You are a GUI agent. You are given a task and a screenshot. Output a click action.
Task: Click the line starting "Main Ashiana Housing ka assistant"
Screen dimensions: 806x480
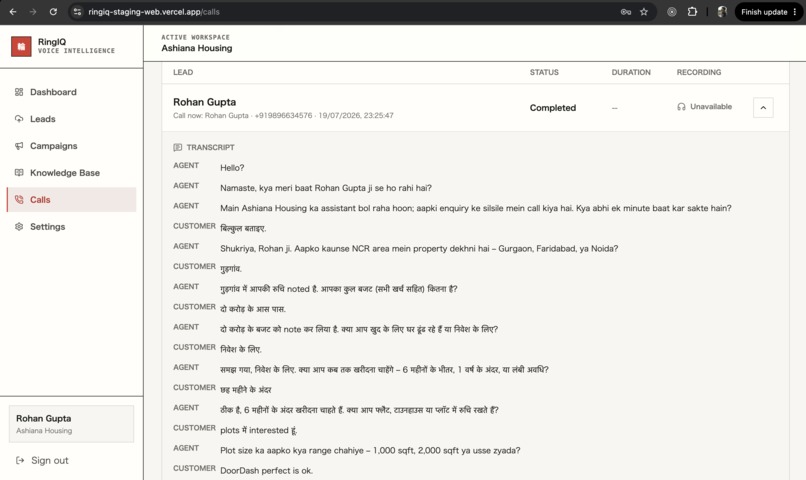(x=475, y=208)
